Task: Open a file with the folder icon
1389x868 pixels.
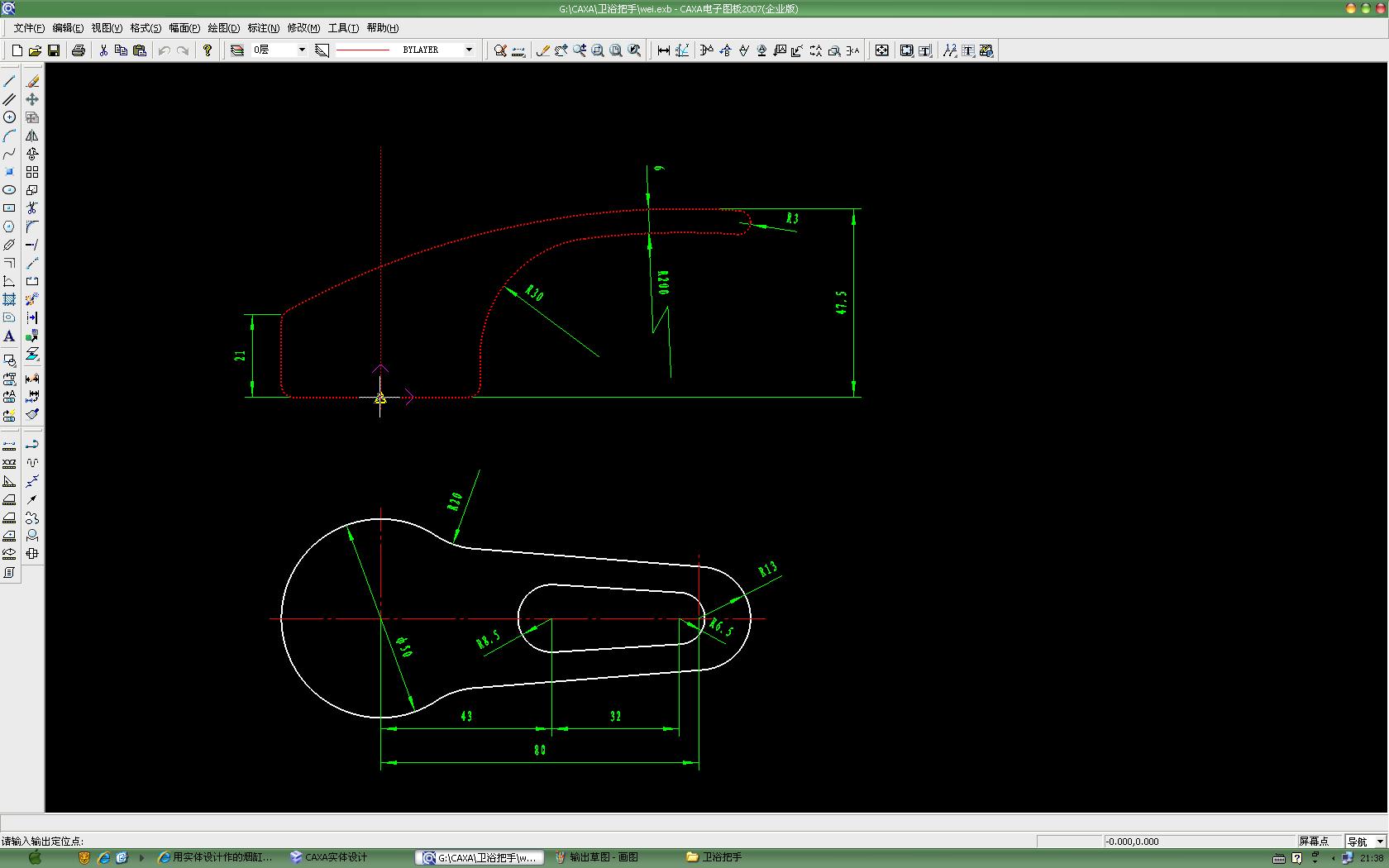Action: tap(35, 50)
